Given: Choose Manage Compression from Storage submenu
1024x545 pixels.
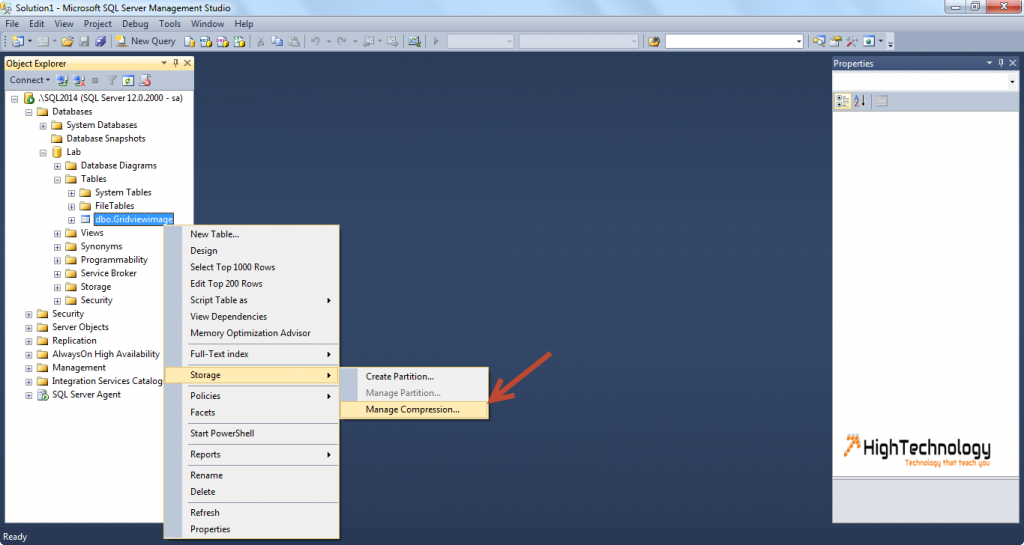Looking at the screenshot, I should [413, 409].
